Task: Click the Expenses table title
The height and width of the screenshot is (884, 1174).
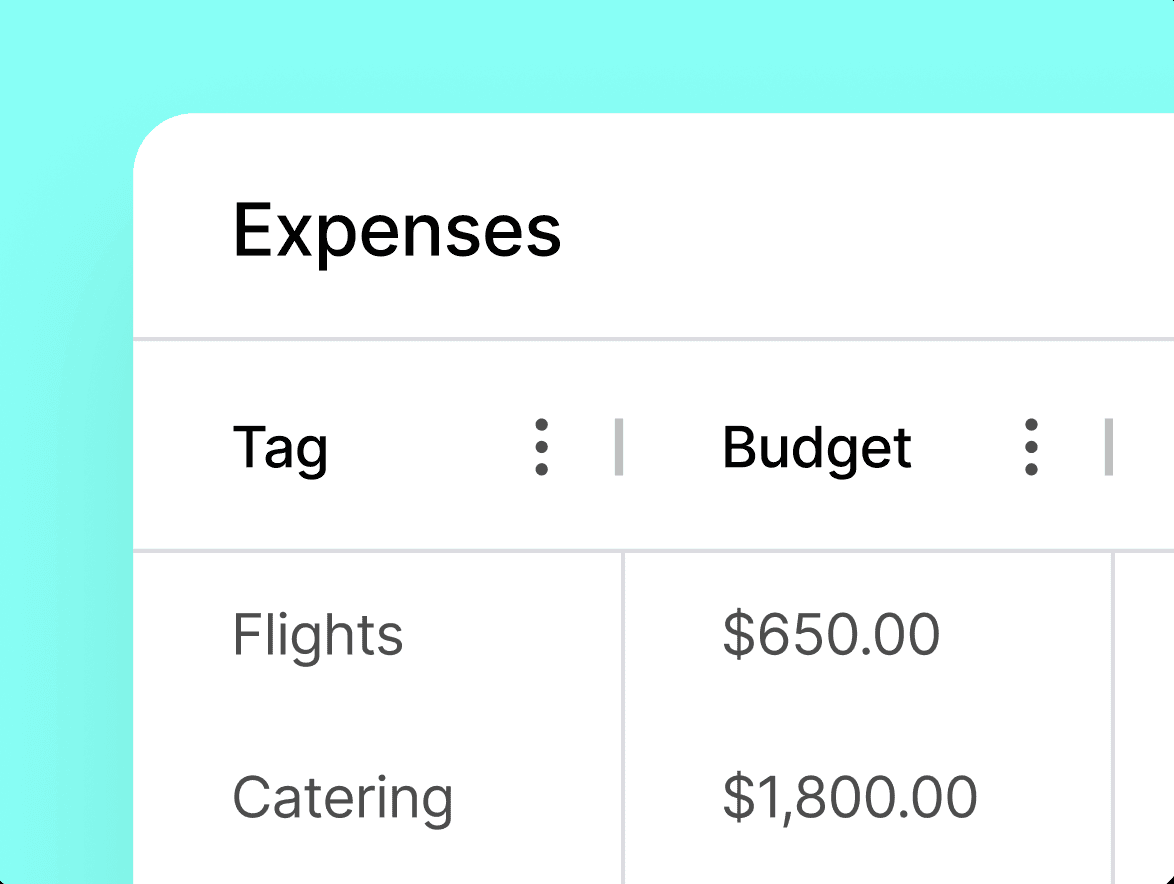Action: [397, 231]
